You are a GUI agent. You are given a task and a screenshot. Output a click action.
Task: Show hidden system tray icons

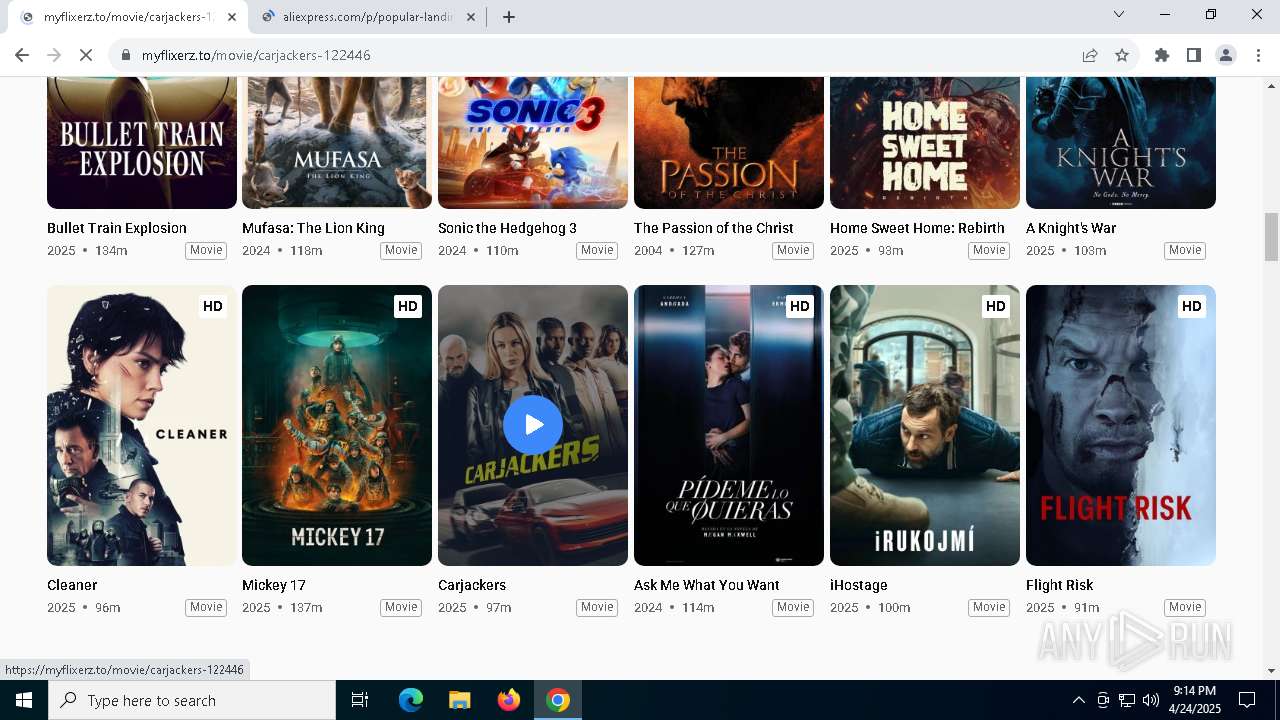(1078, 700)
